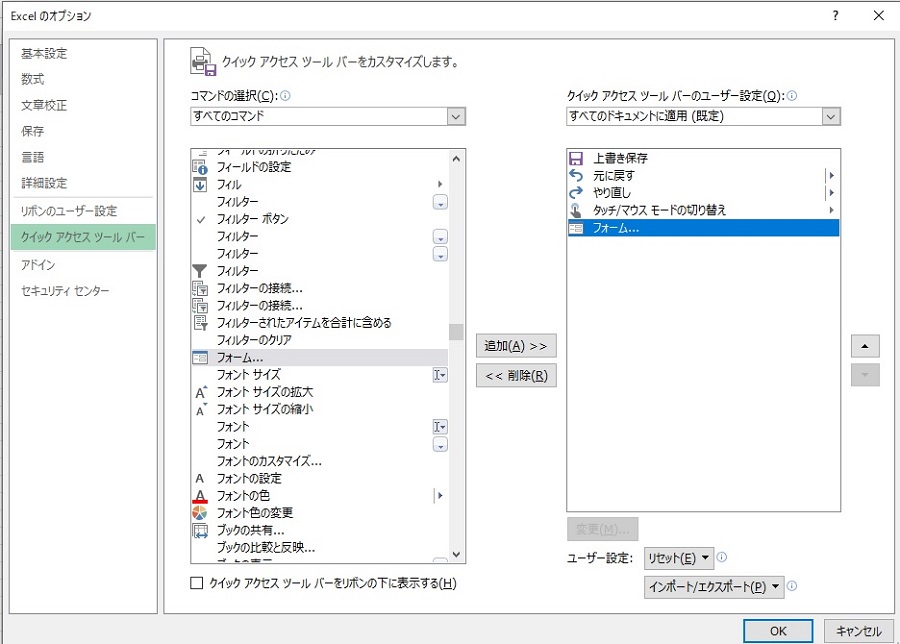The width and height of the screenshot is (900, 644).
Task: Click info icon next to リセット(E)
Action: pos(722,557)
